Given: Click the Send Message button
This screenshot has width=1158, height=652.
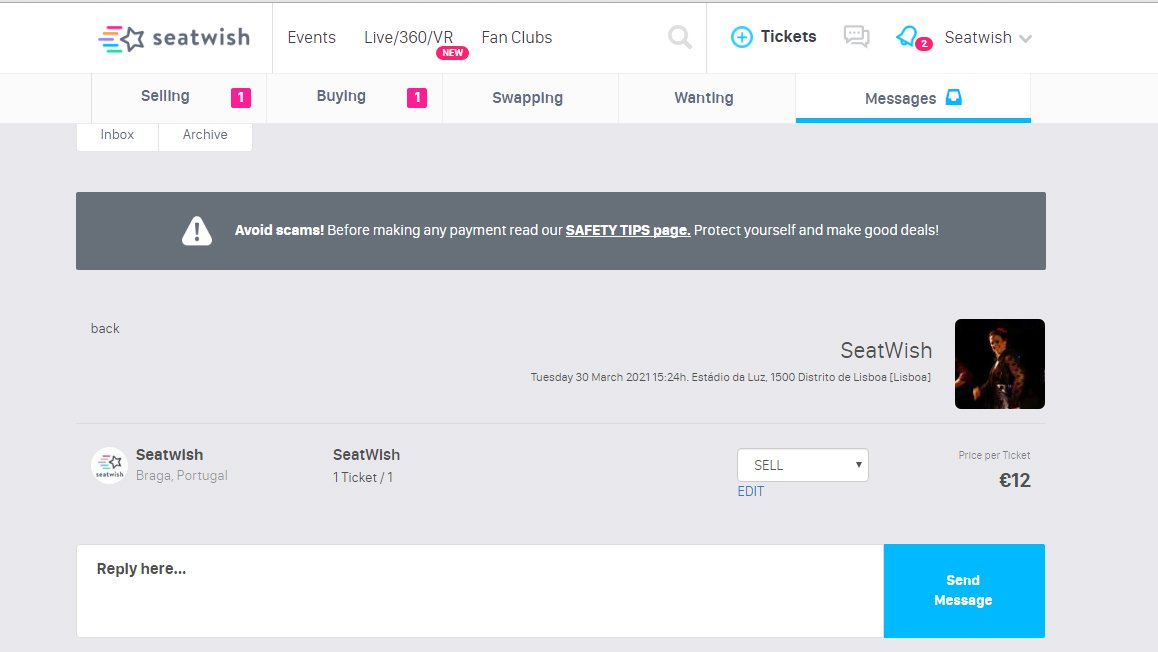Looking at the screenshot, I should pos(964,591).
